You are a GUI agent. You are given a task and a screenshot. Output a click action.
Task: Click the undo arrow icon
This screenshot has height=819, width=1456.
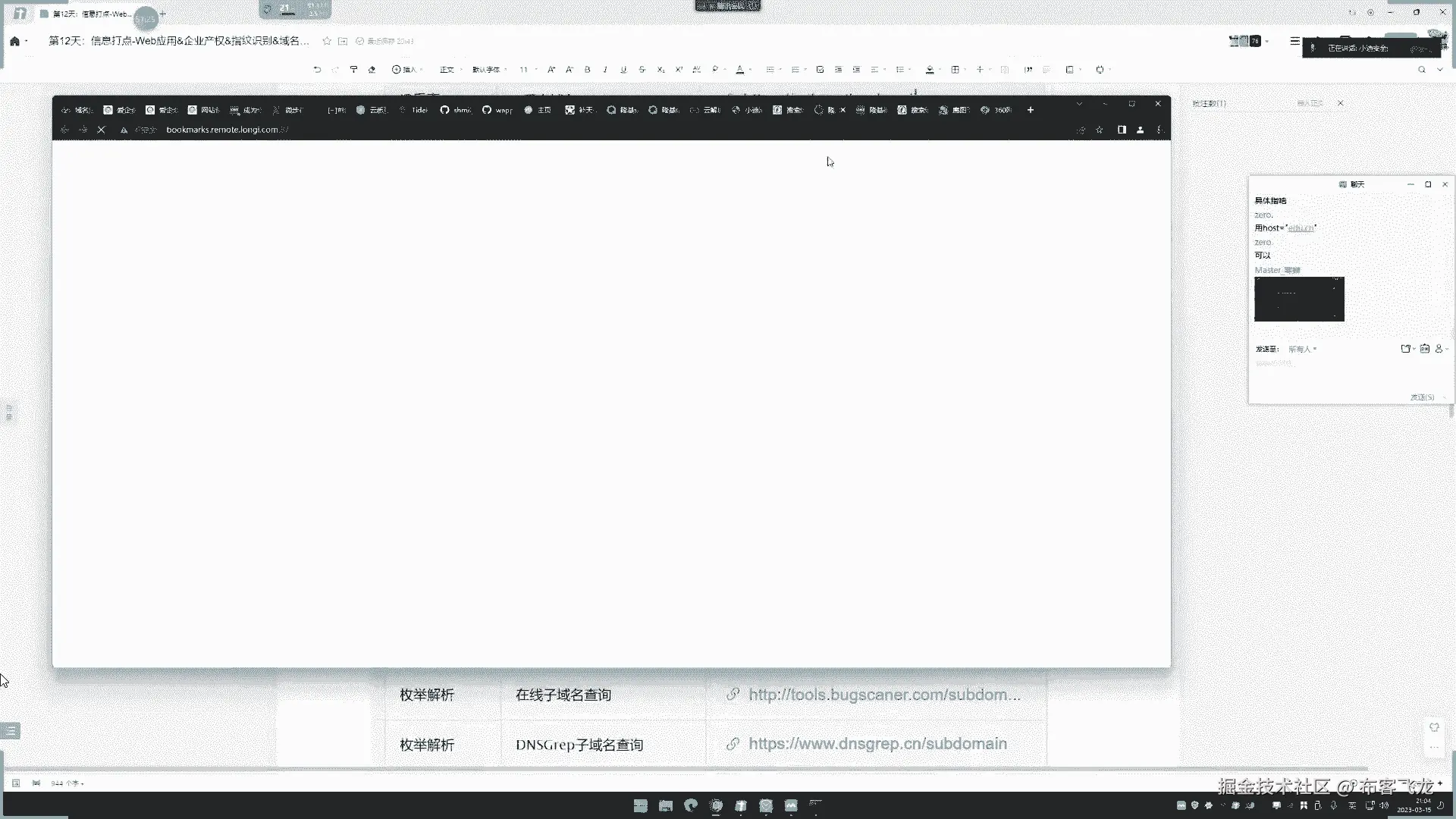[x=317, y=70]
